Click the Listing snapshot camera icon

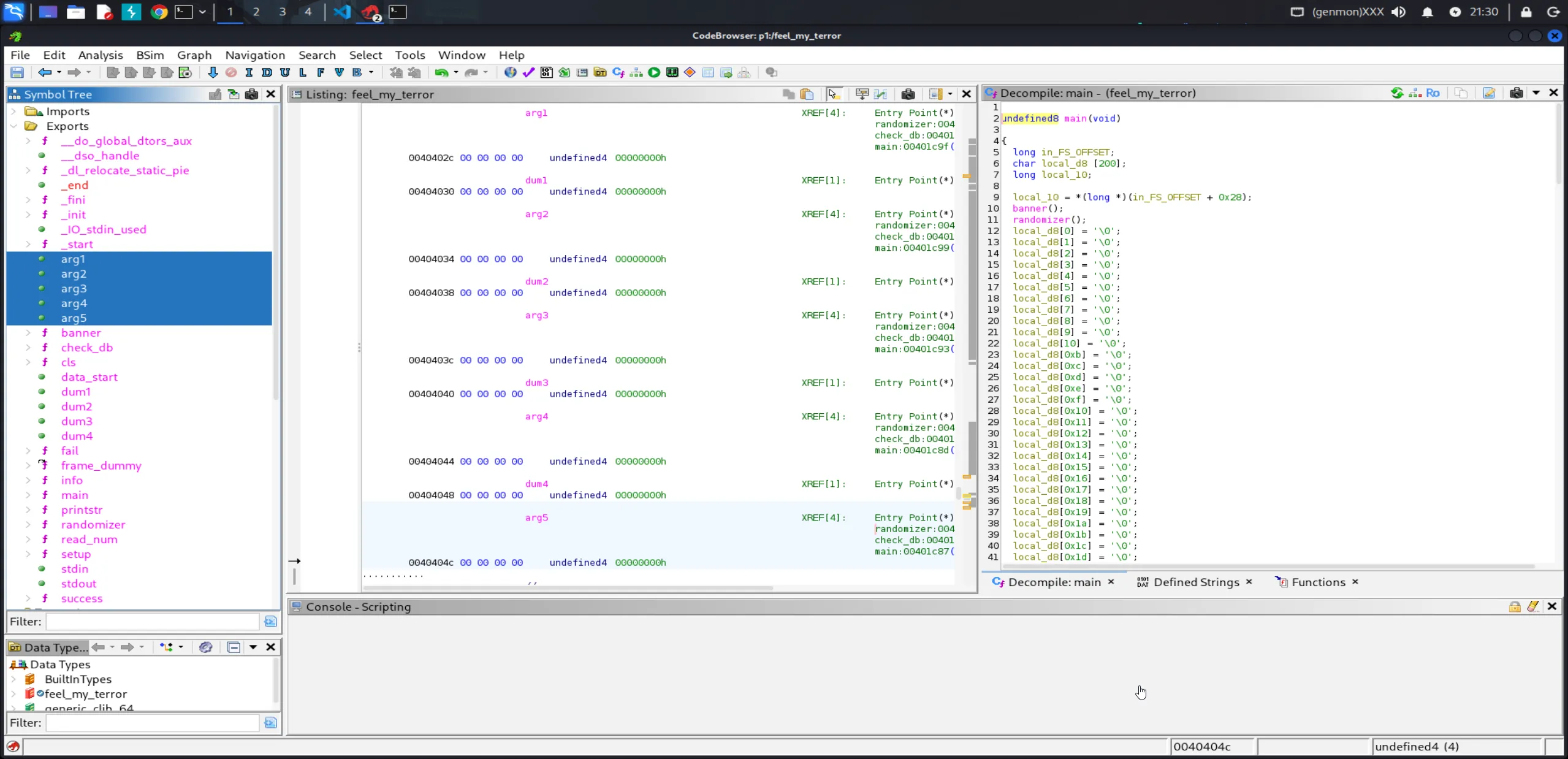point(908,94)
